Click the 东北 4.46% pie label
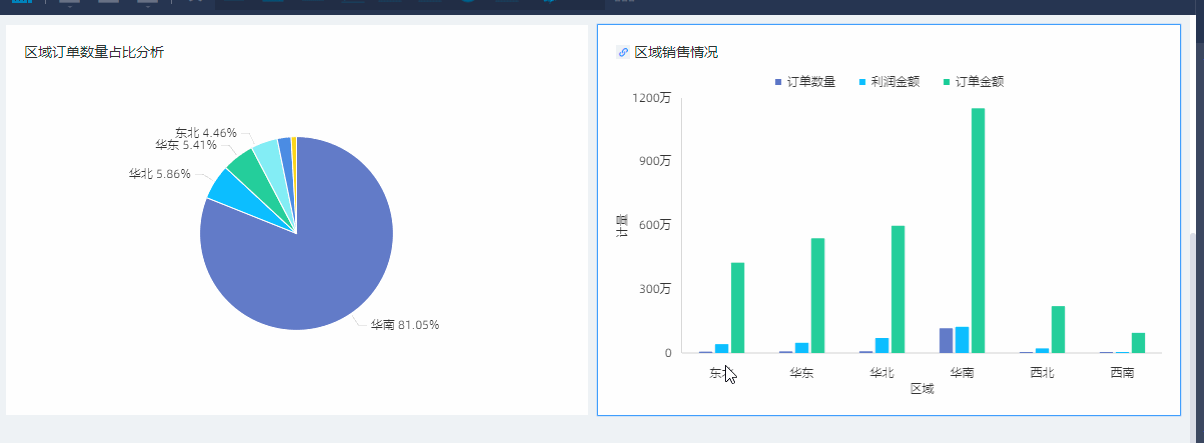Viewport: 1204px width, 443px height. tap(206, 133)
